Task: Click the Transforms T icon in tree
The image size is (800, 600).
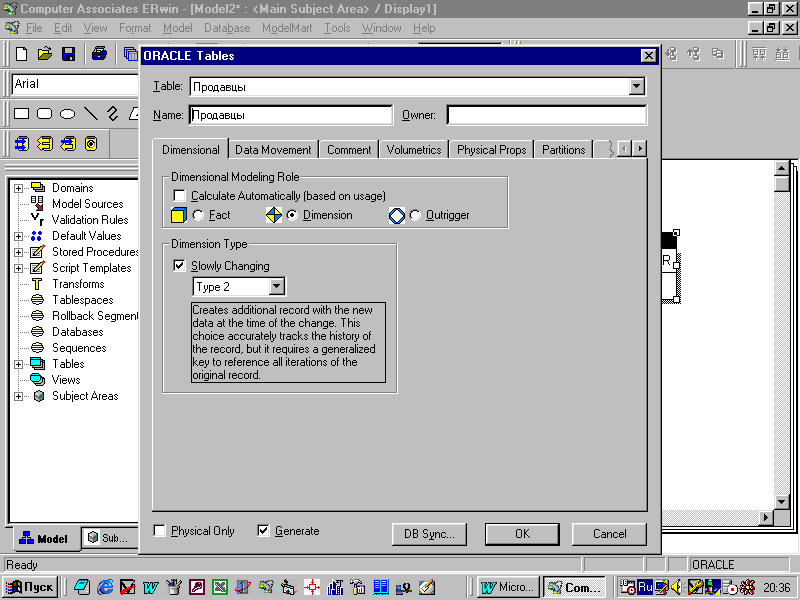Action: point(37,284)
